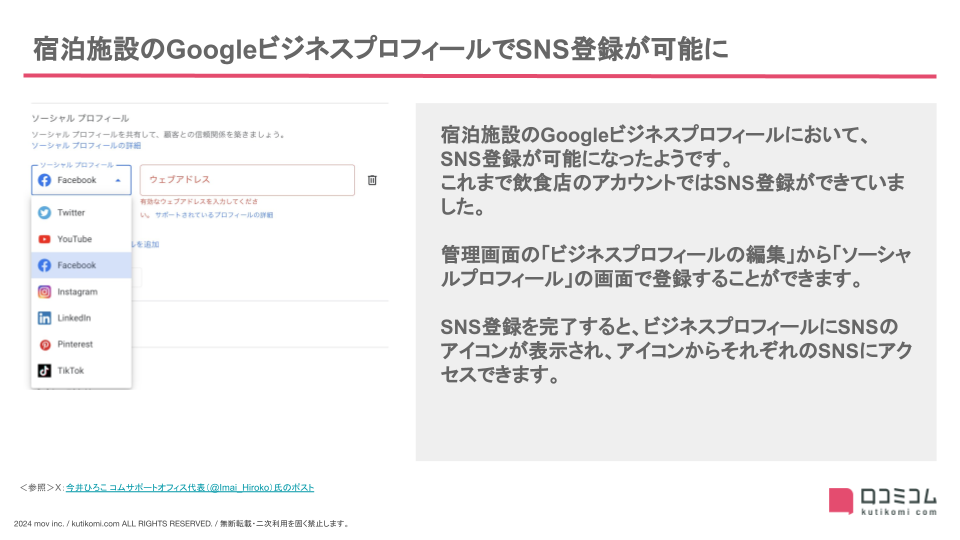Screen dimensions: 960x540
Task: Select TikTok from the profile list
Action: pos(71,370)
